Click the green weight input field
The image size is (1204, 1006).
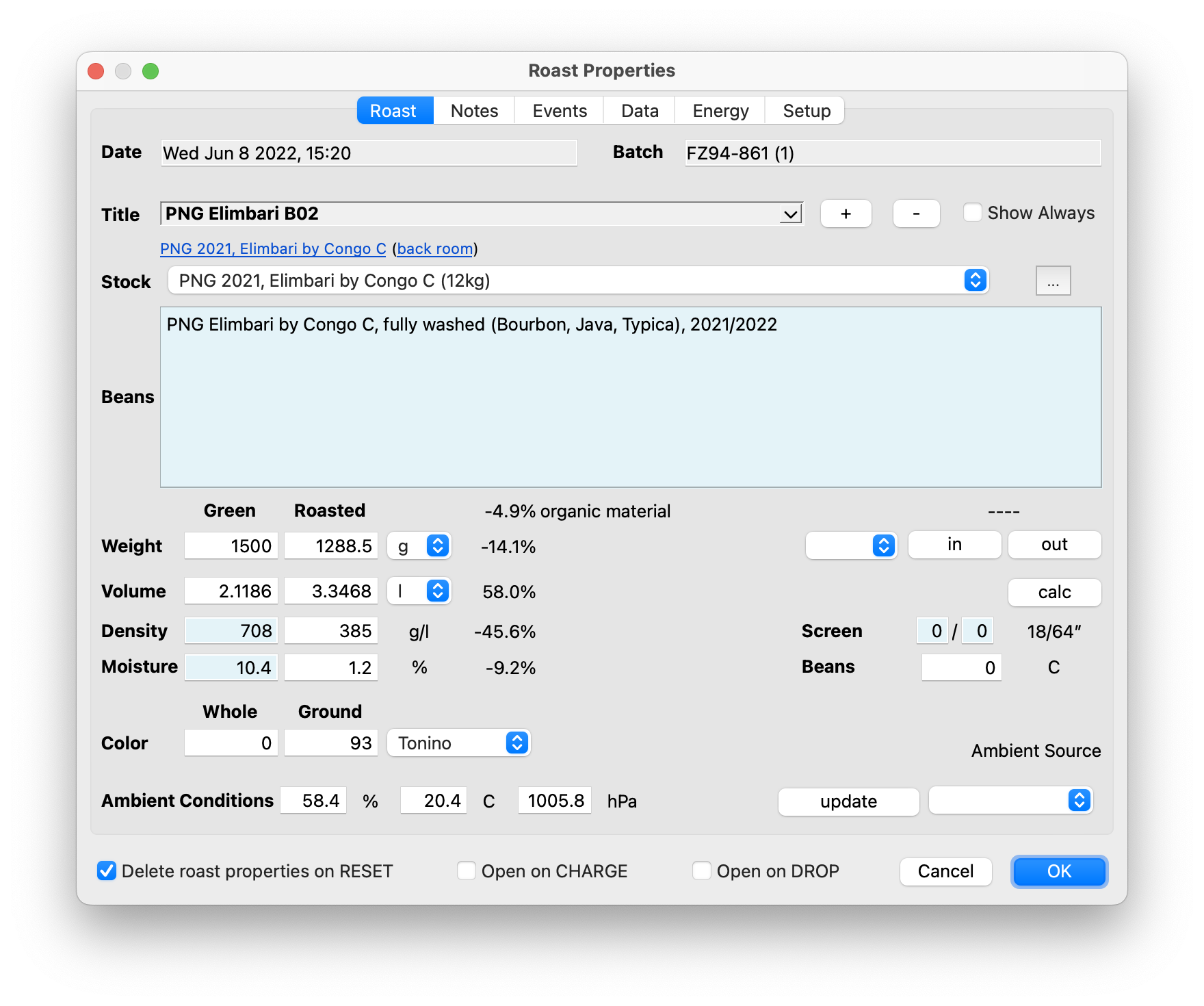(231, 546)
